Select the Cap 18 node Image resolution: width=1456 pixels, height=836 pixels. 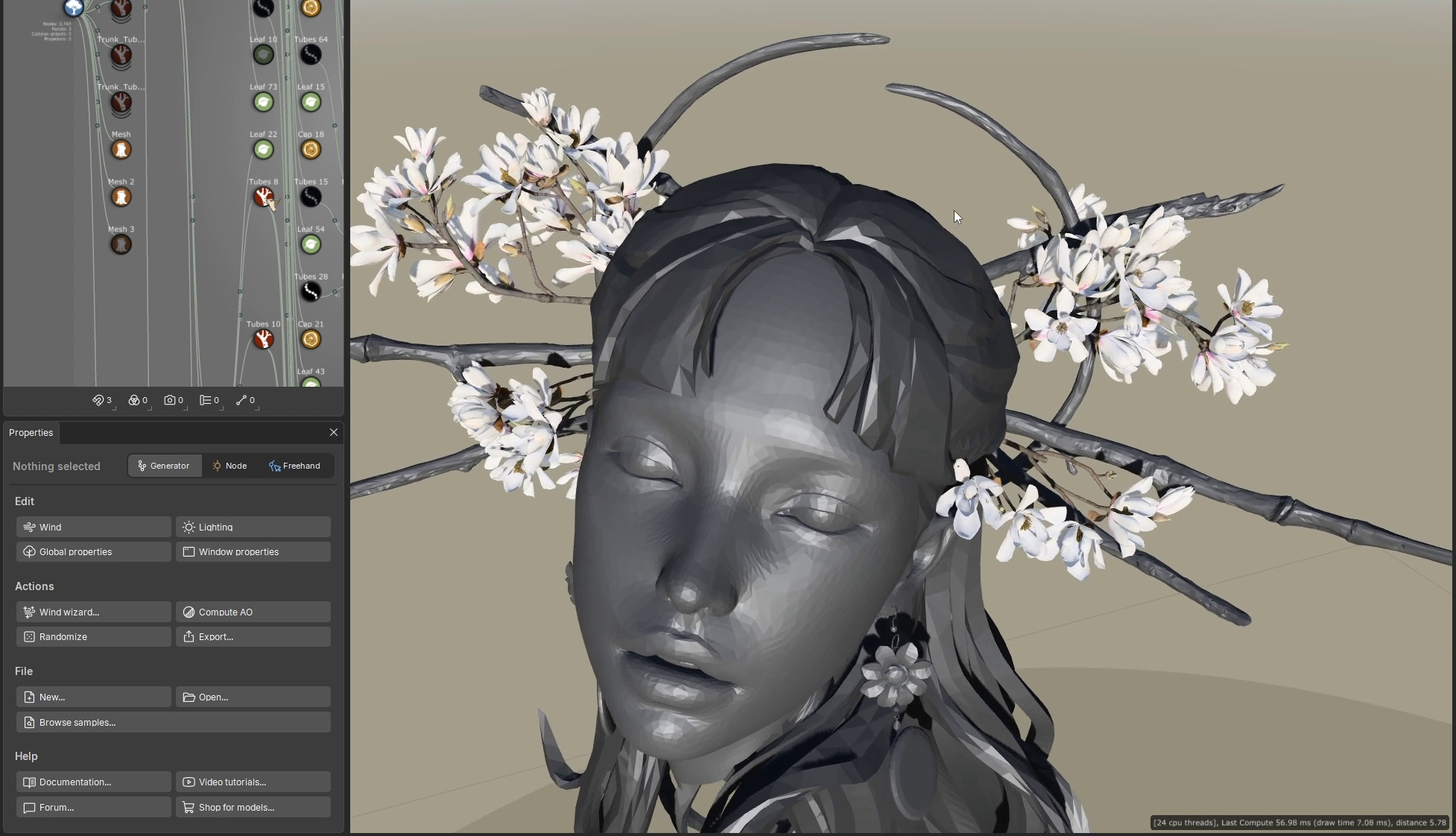click(311, 150)
